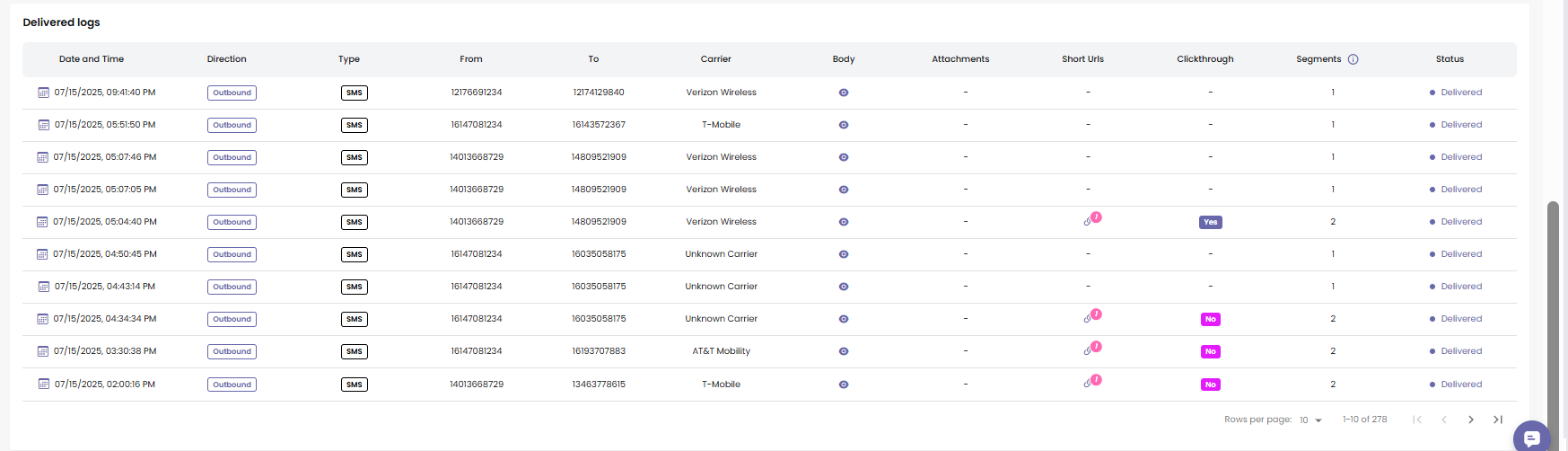Click Segments info icon in header

point(1353,59)
